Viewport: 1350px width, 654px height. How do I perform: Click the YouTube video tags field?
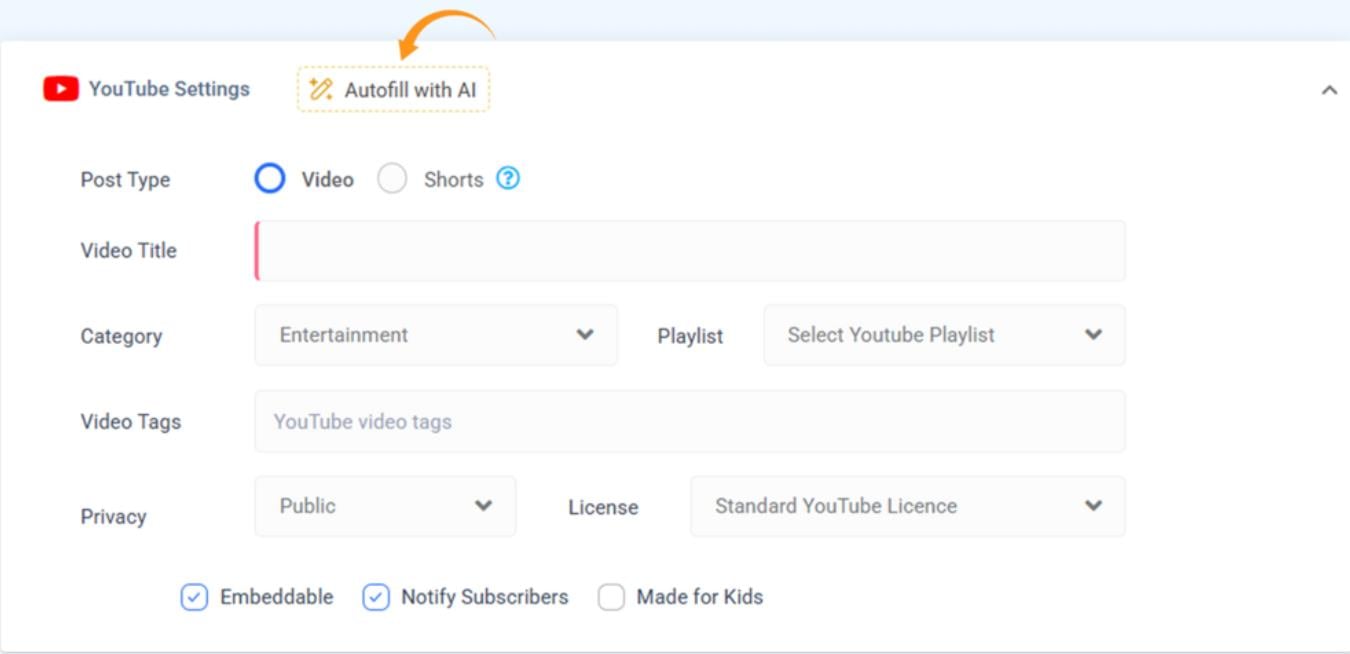pyautogui.click(x=690, y=421)
